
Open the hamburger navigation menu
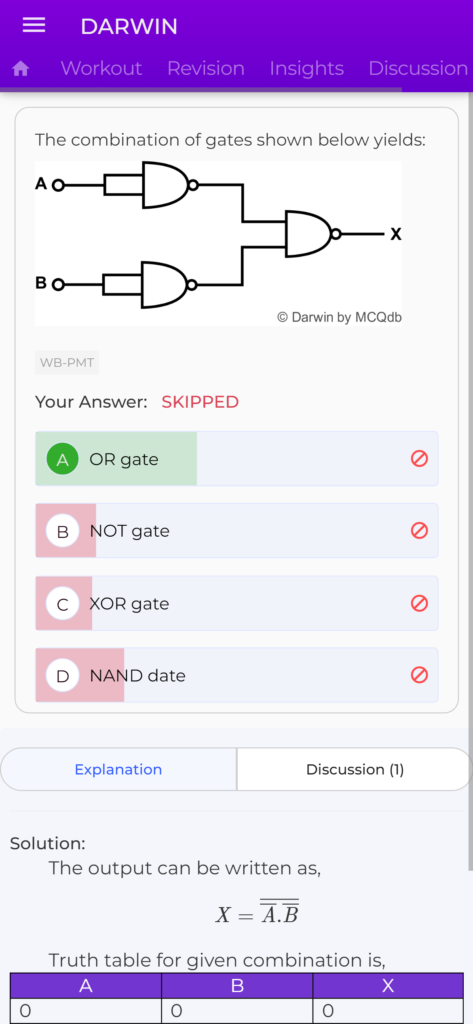click(x=34, y=25)
